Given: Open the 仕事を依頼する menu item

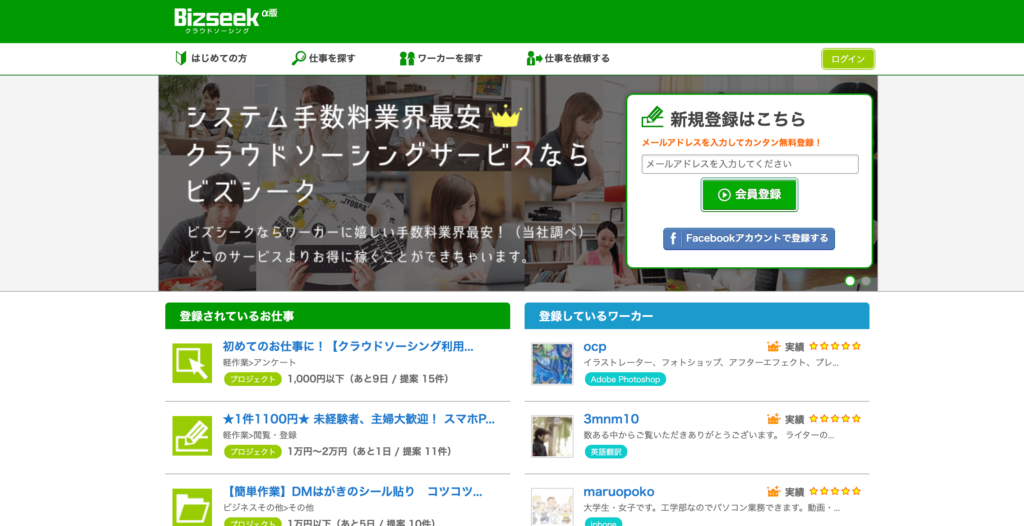Looking at the screenshot, I should coord(568,58).
